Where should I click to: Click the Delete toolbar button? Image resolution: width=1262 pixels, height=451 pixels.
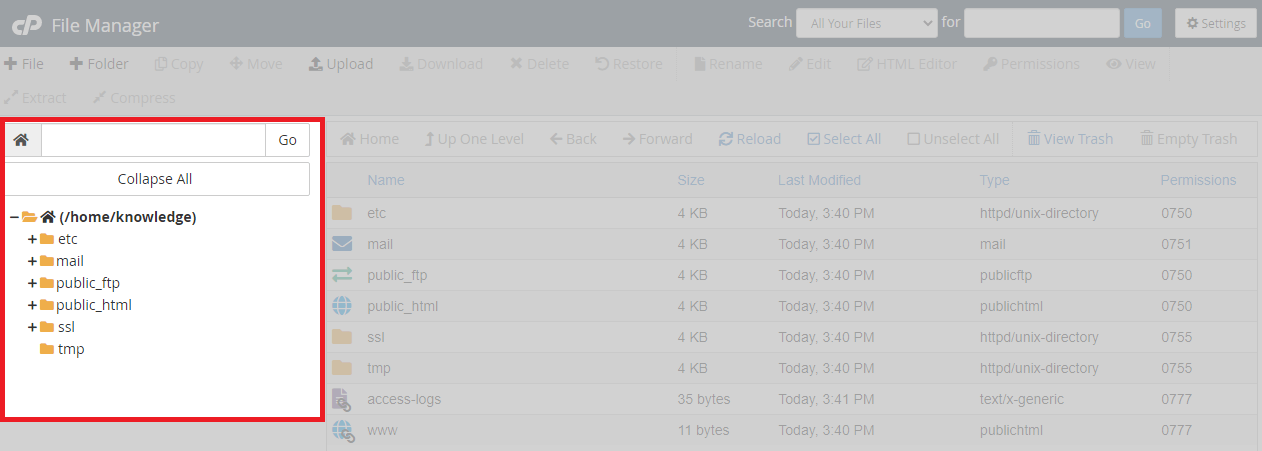click(x=539, y=64)
